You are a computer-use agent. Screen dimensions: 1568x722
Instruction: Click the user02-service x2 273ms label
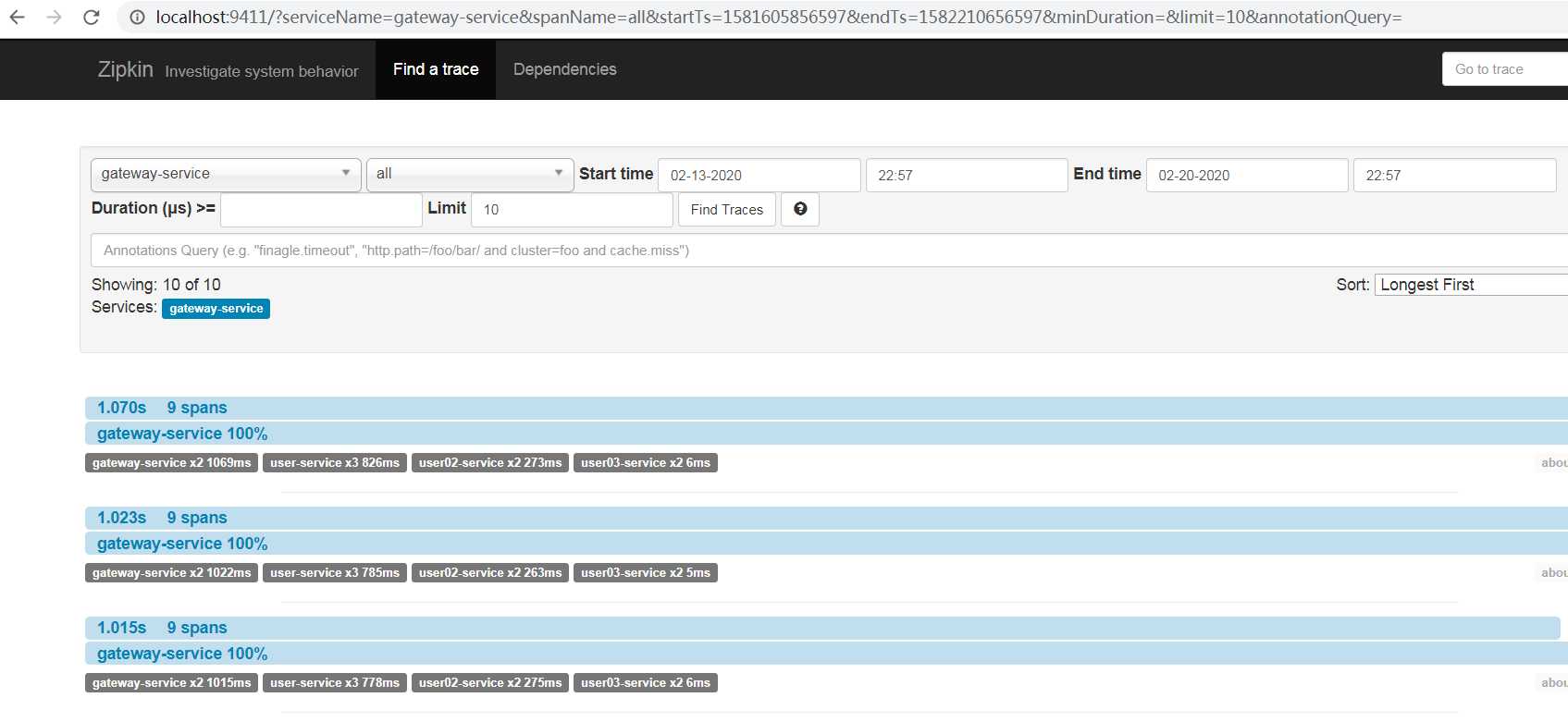(490, 463)
